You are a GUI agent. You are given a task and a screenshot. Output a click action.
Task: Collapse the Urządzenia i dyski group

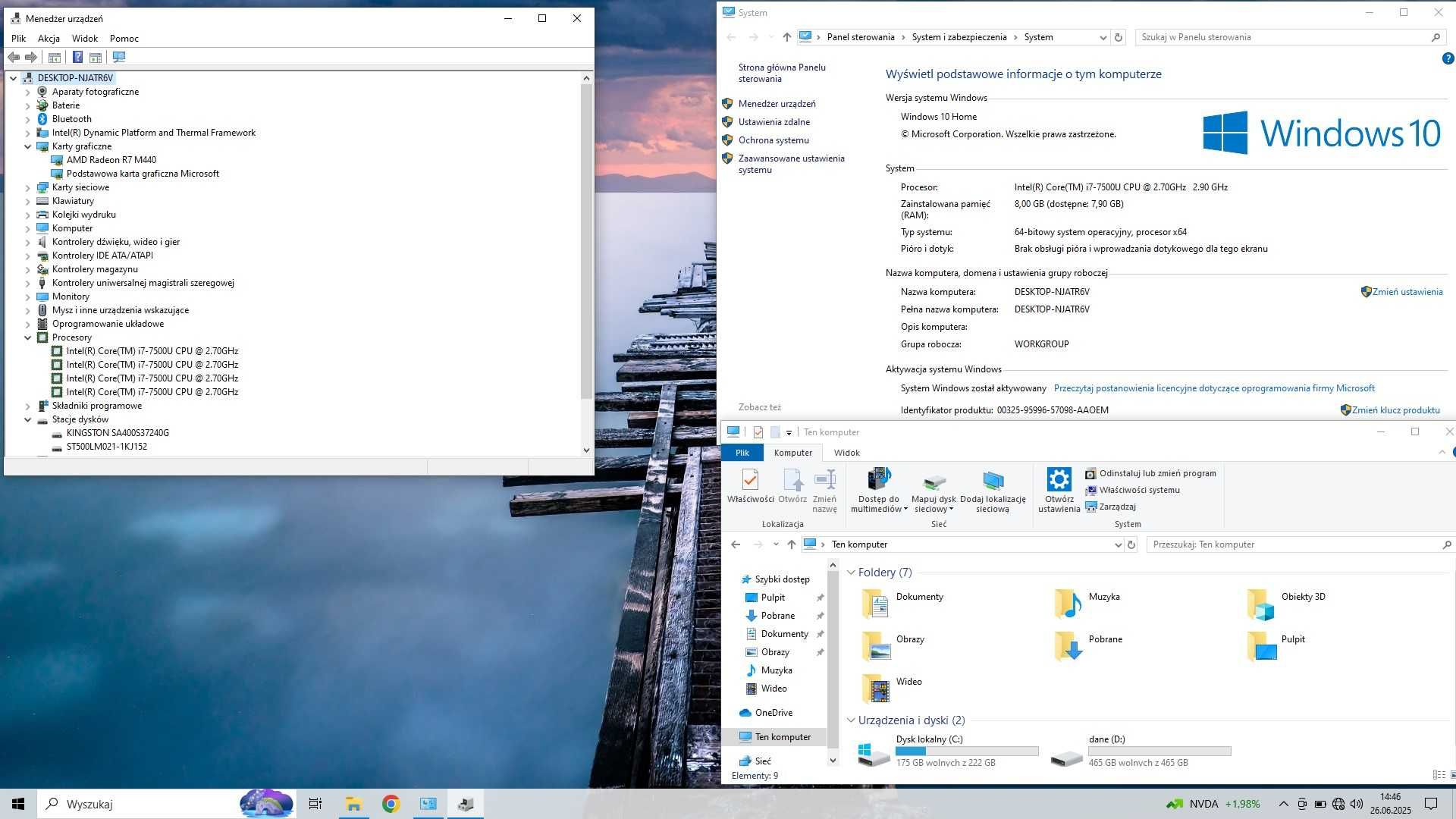tap(851, 720)
